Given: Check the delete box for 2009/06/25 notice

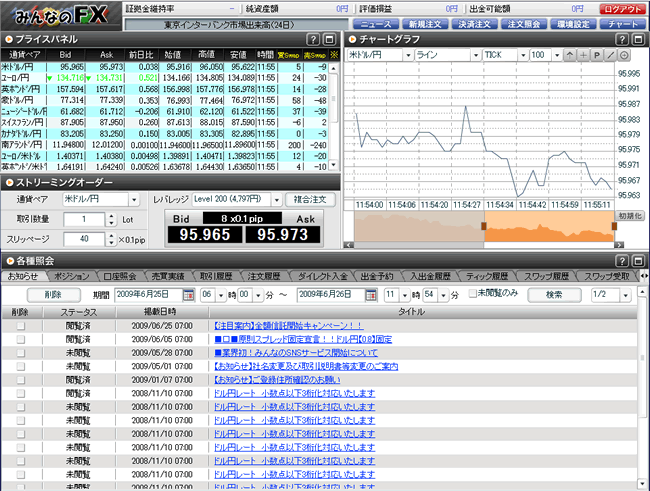Looking at the screenshot, I should tap(20, 326).
